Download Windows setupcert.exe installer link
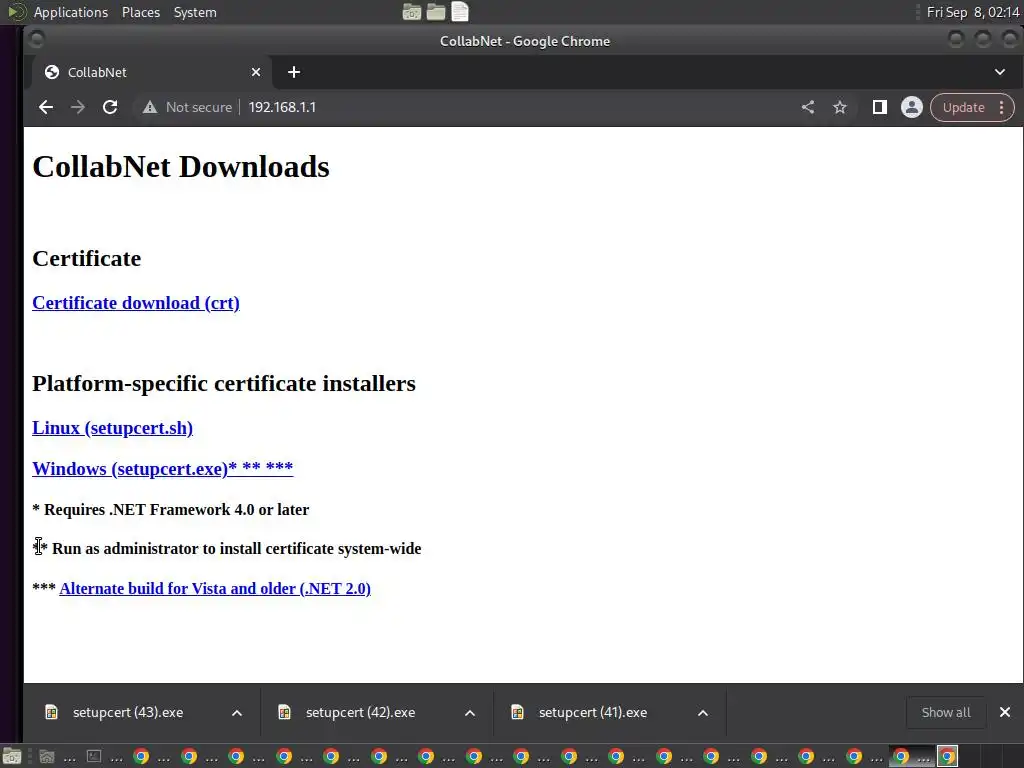The image size is (1024, 768). point(163,468)
